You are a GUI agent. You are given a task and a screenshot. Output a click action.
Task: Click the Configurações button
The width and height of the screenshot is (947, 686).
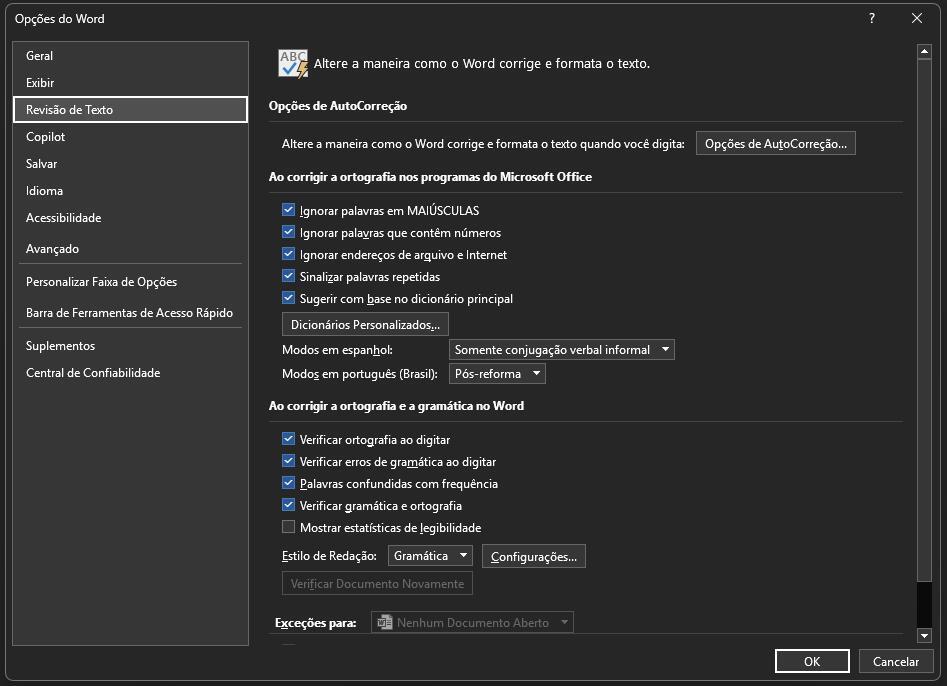[x=534, y=556]
